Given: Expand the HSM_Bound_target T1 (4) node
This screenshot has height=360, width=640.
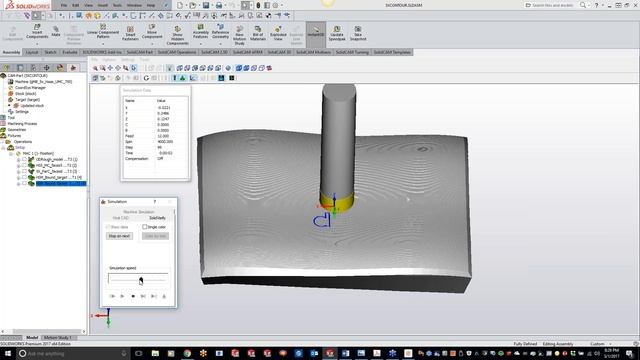Looking at the screenshot, I should (18, 178).
